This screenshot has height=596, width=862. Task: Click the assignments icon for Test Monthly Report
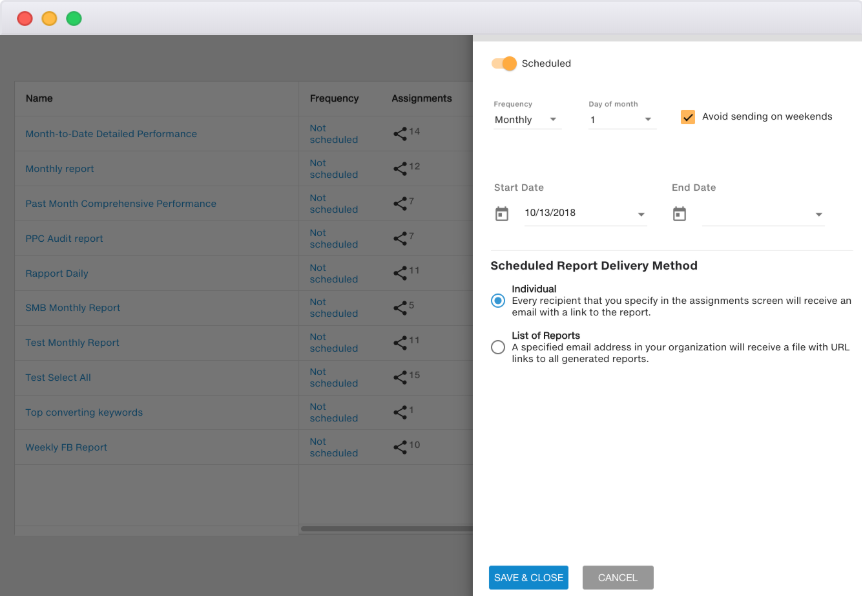pyautogui.click(x=400, y=343)
